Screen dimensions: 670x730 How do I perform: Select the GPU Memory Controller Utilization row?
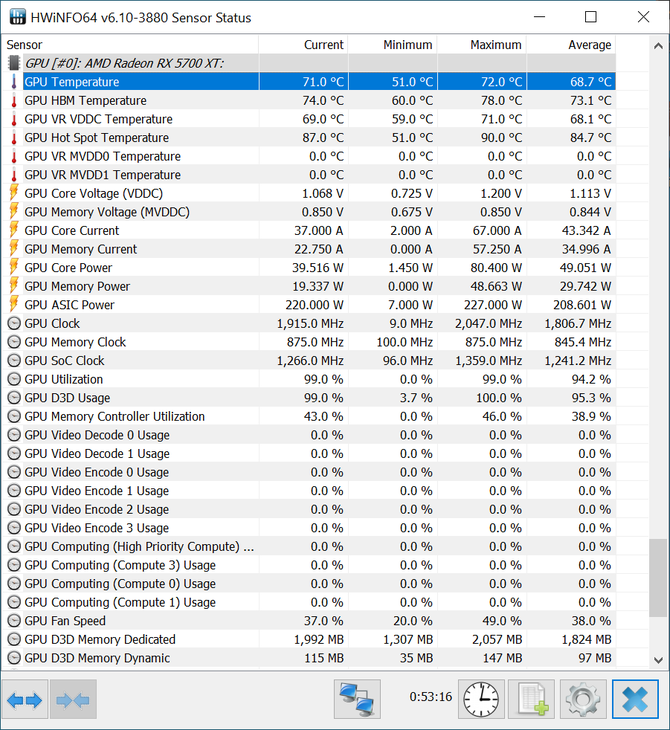[x=309, y=416]
